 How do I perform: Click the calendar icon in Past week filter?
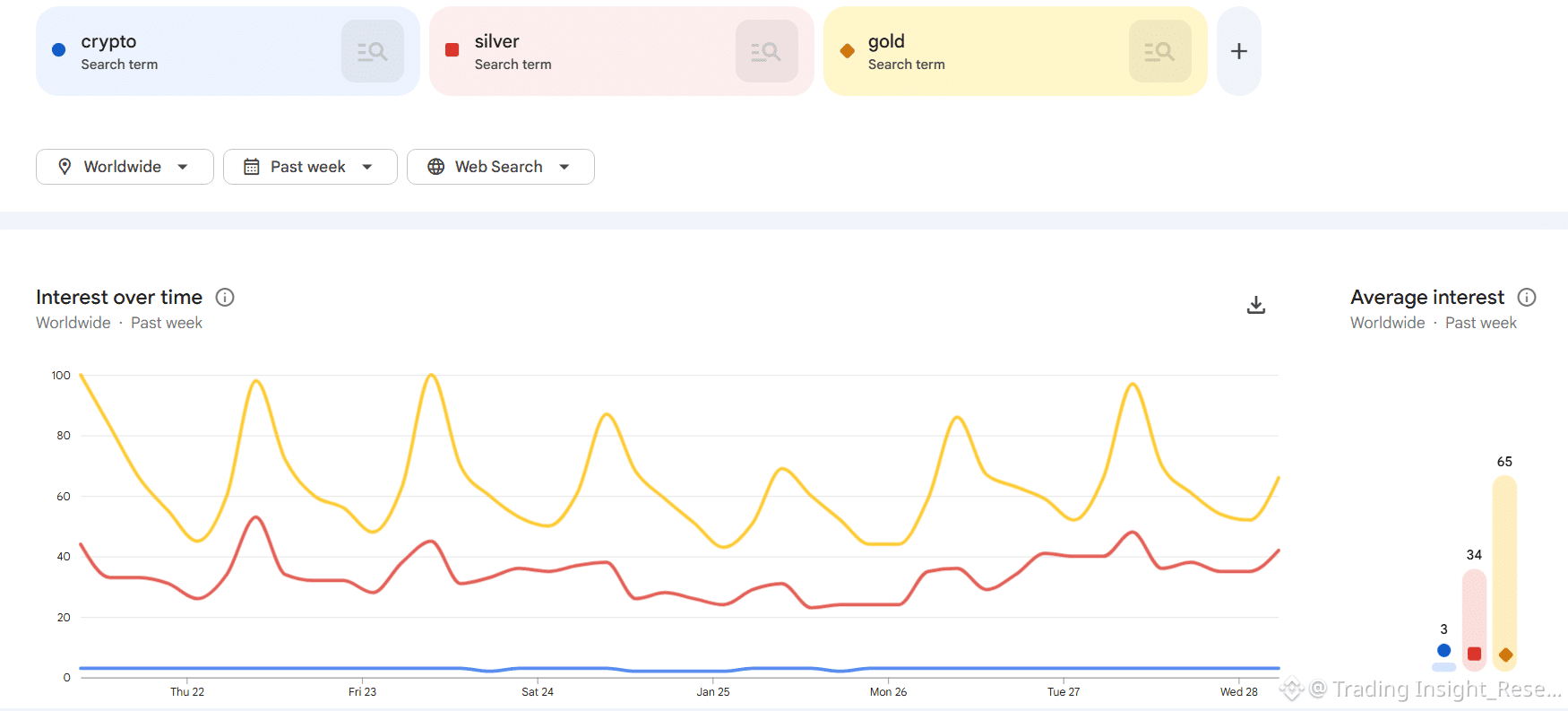click(252, 167)
